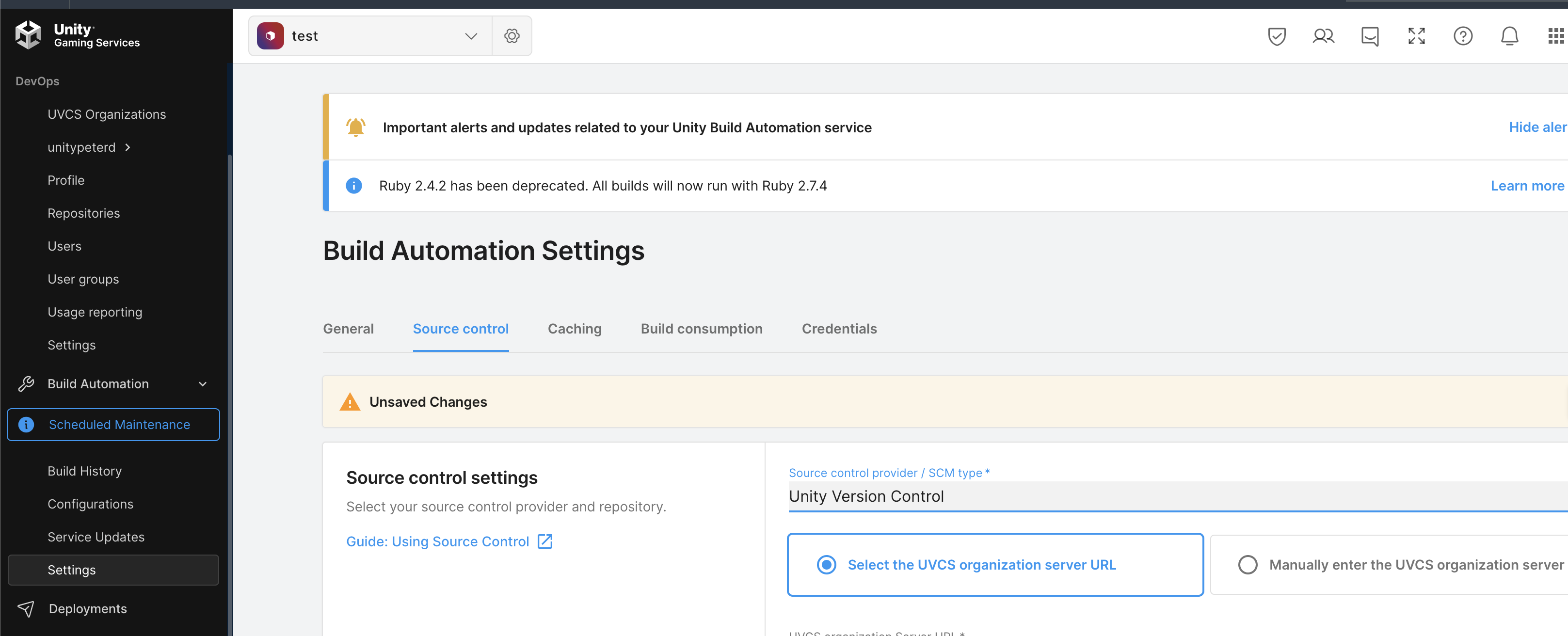The image size is (1568, 636).
Task: Choose Manually enter UVCS organization server radio
Action: [x=1247, y=565]
